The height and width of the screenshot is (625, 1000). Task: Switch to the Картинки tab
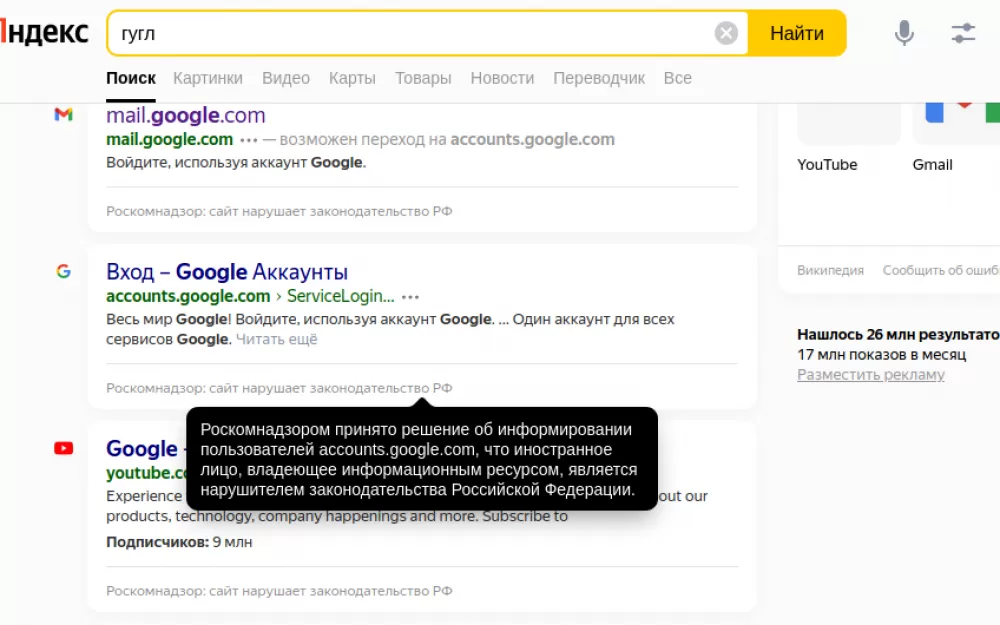208,78
